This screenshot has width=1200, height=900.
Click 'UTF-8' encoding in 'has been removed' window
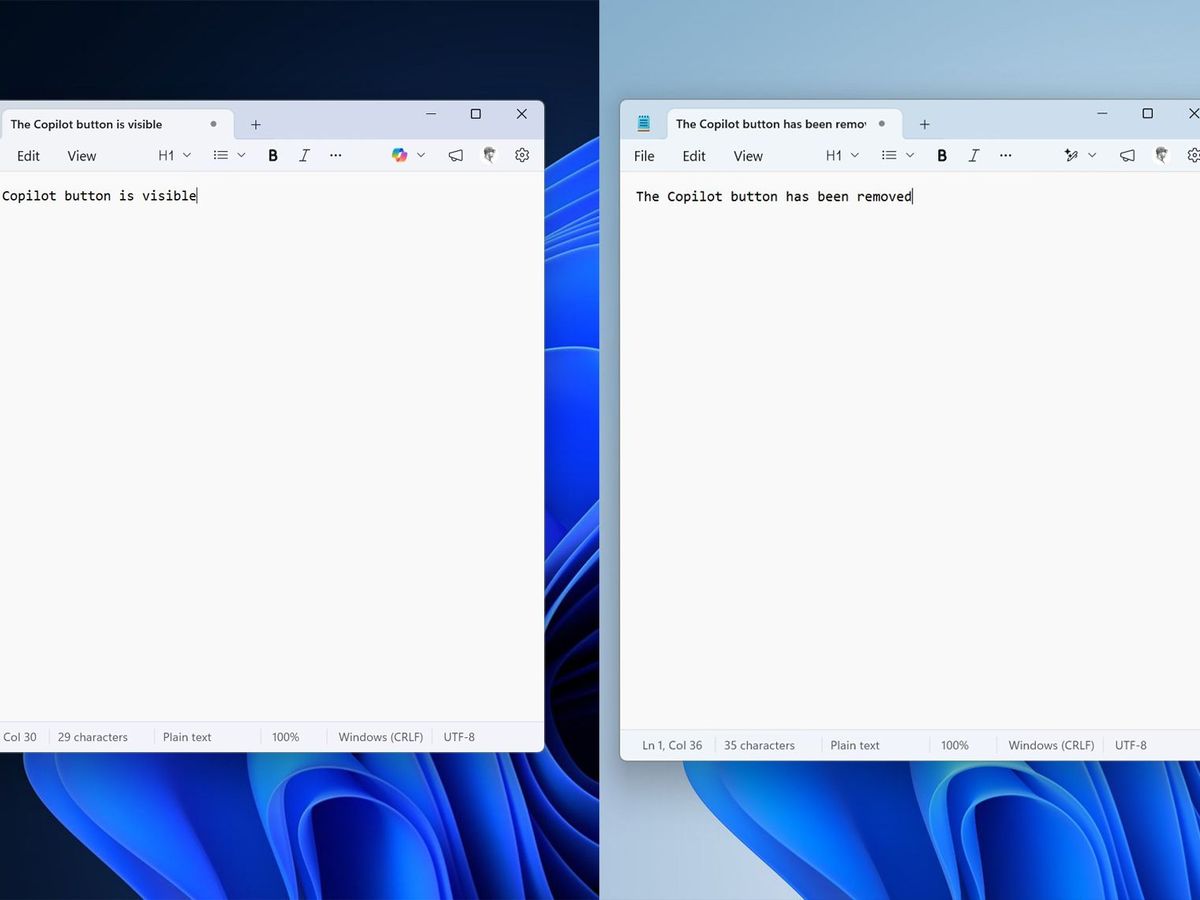1131,745
